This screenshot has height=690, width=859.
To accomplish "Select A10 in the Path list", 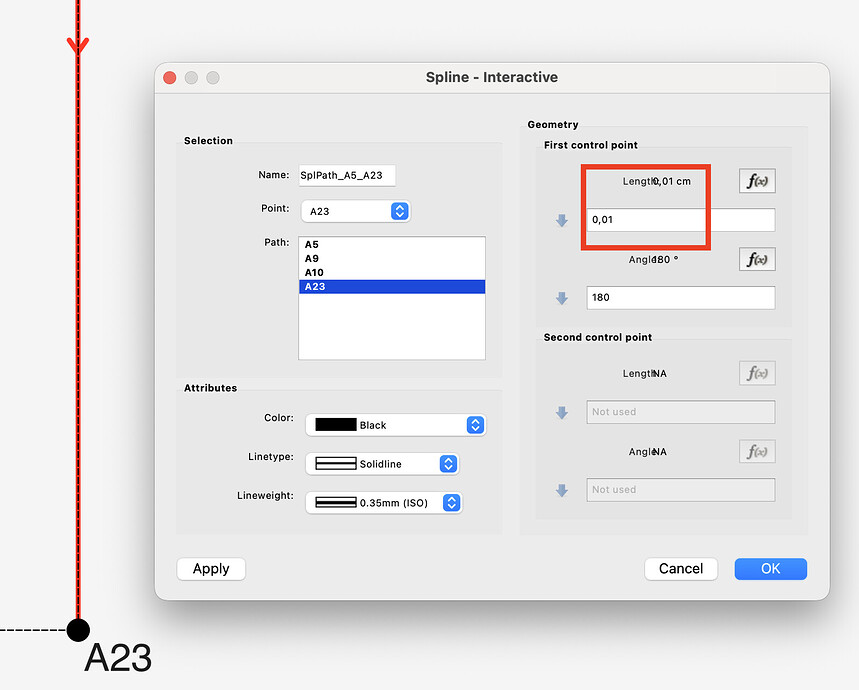I will pos(392,273).
